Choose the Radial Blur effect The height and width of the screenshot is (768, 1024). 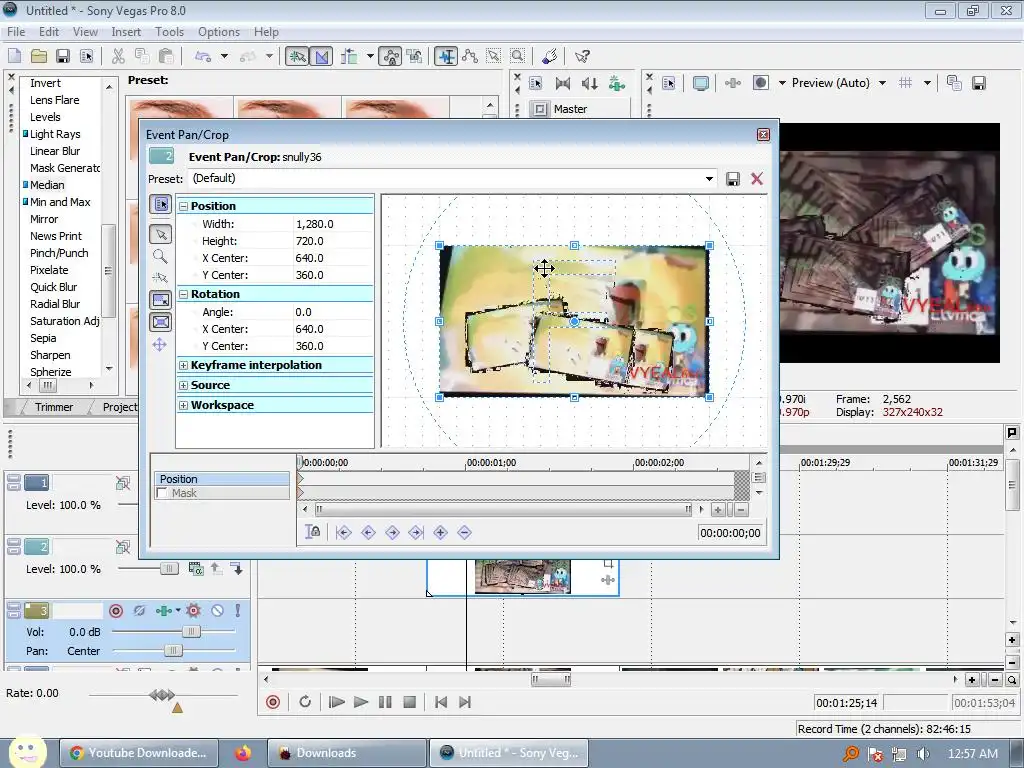coord(55,304)
